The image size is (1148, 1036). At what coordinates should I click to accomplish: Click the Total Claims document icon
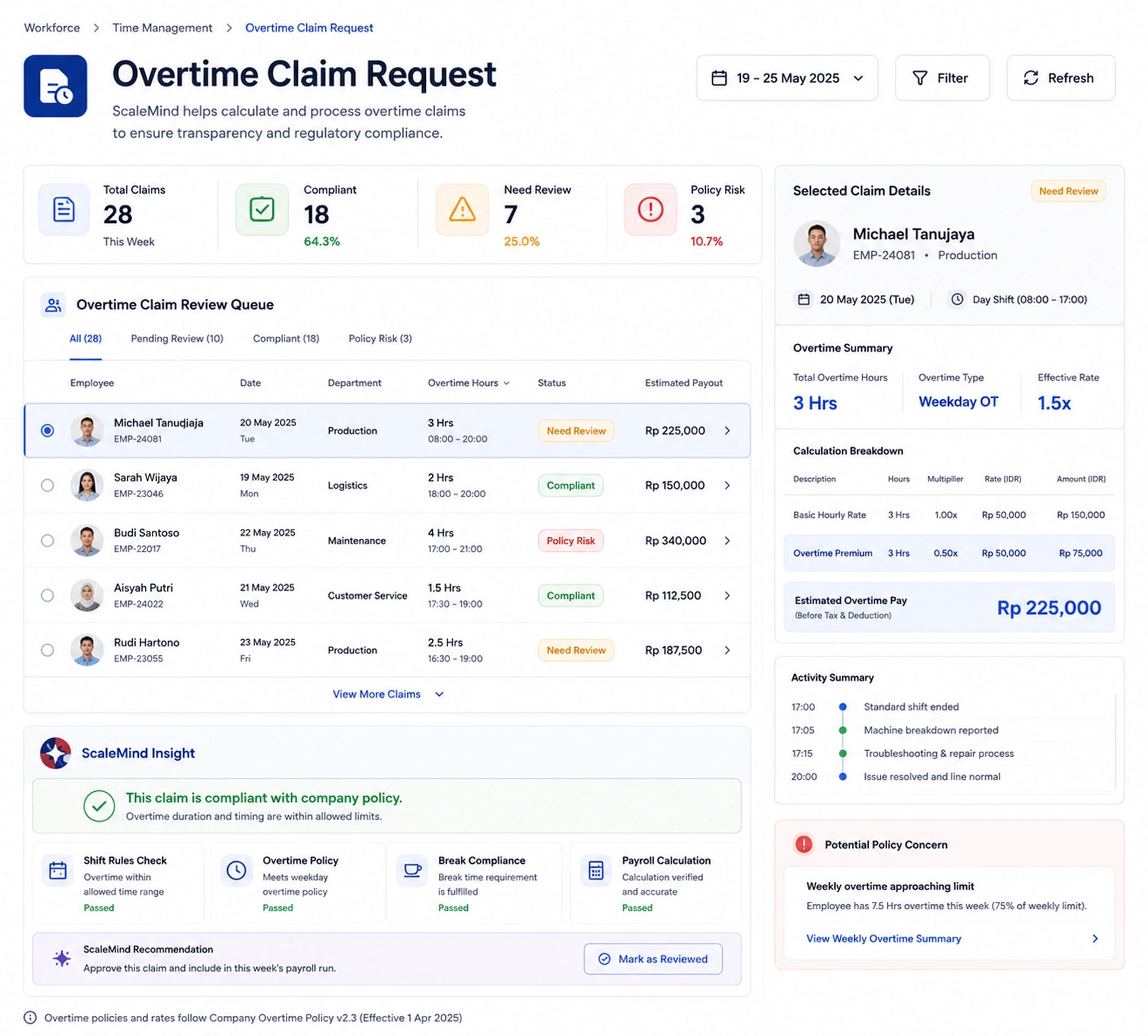[64, 209]
